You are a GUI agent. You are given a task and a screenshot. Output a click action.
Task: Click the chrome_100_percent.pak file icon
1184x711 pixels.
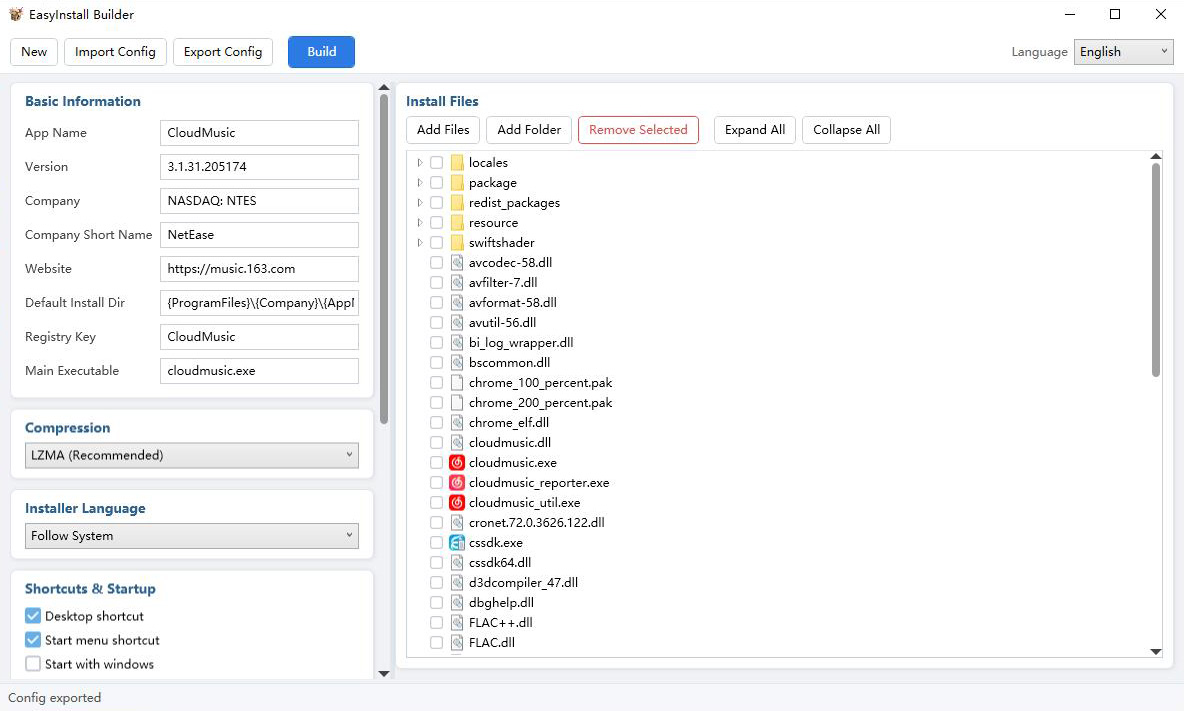pos(457,383)
